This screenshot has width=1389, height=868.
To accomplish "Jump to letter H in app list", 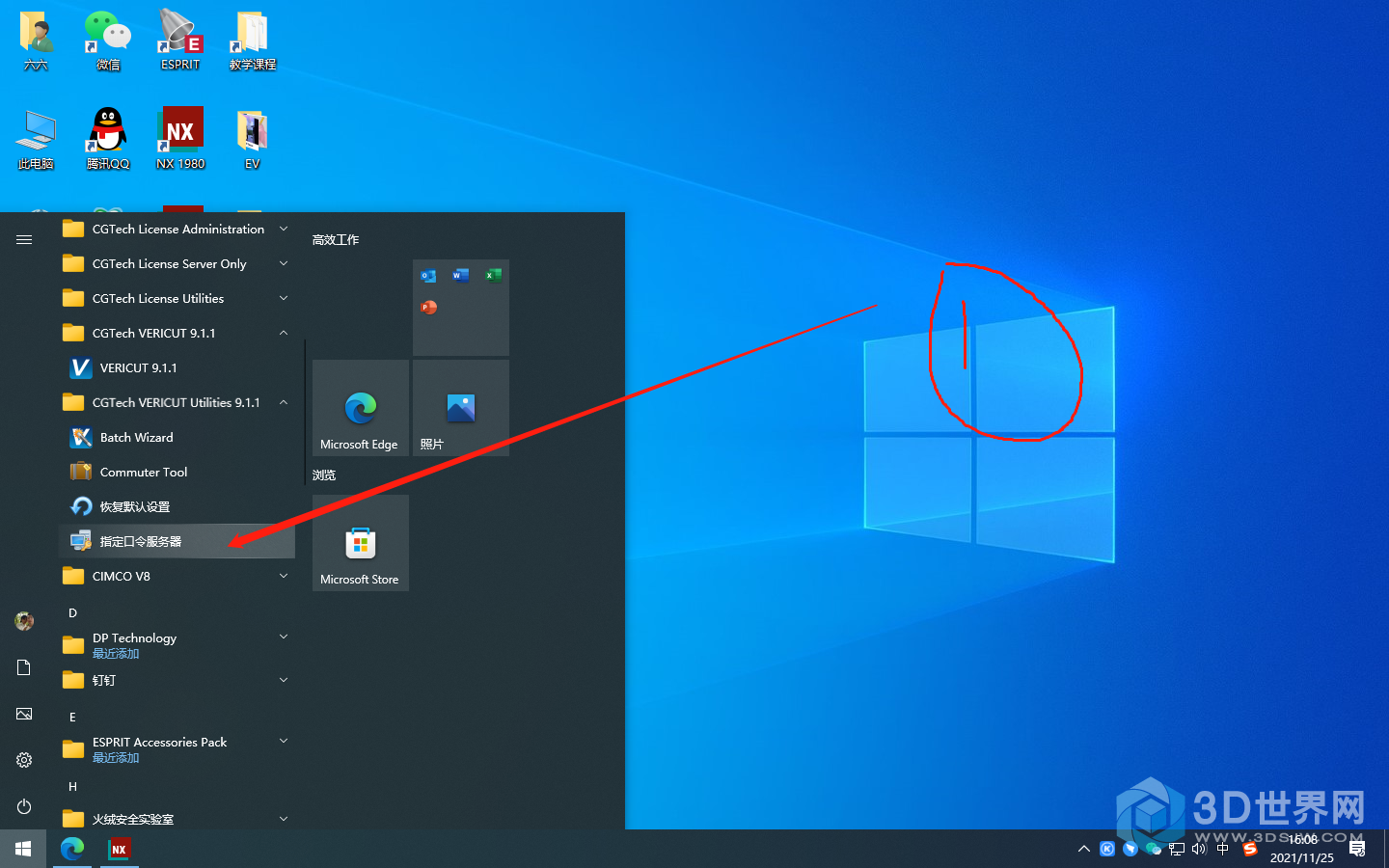I will (72, 786).
